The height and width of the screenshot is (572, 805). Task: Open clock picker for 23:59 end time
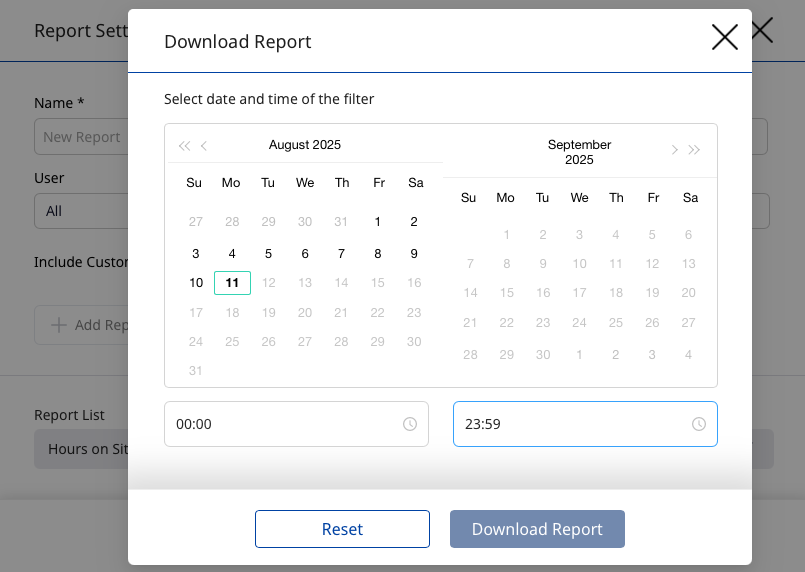click(699, 424)
